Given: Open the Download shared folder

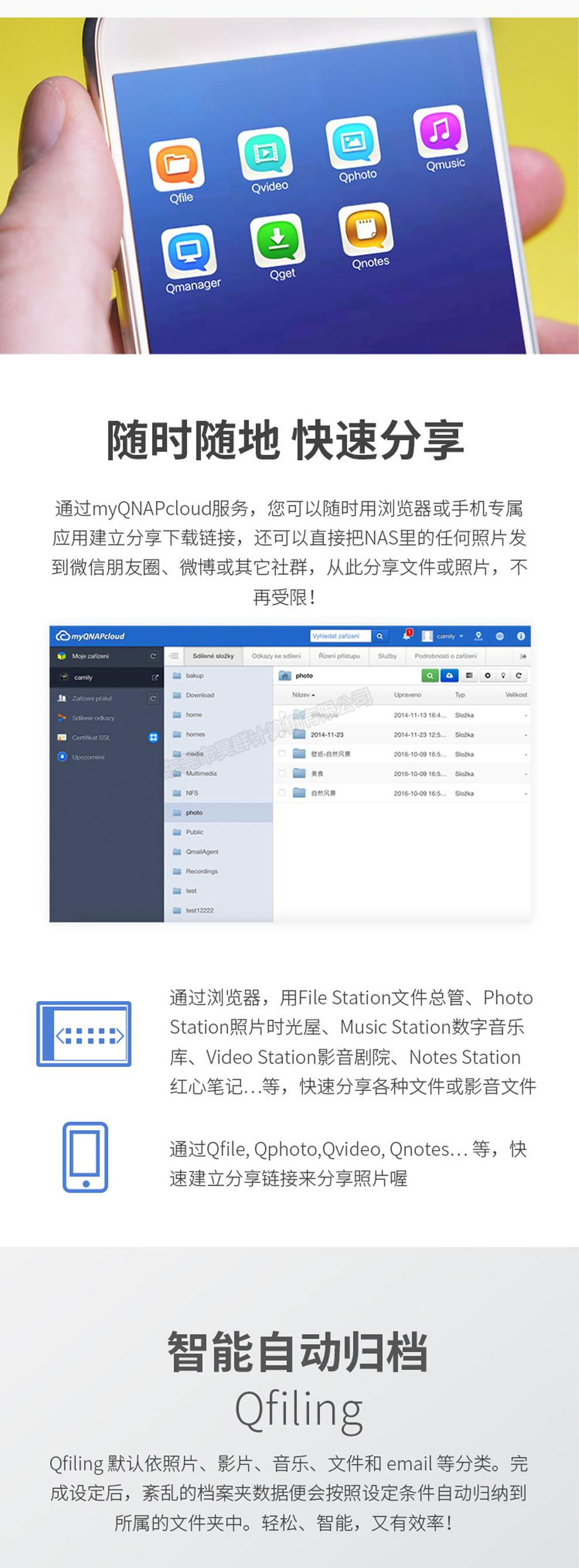Looking at the screenshot, I should [x=219, y=695].
